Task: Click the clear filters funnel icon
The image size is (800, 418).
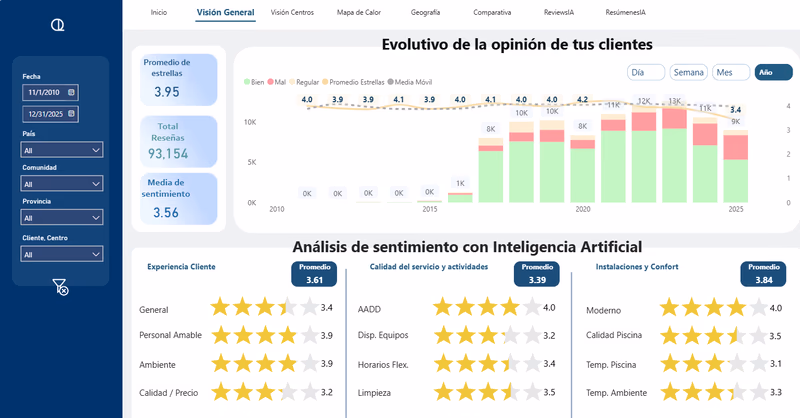Action: click(x=60, y=288)
